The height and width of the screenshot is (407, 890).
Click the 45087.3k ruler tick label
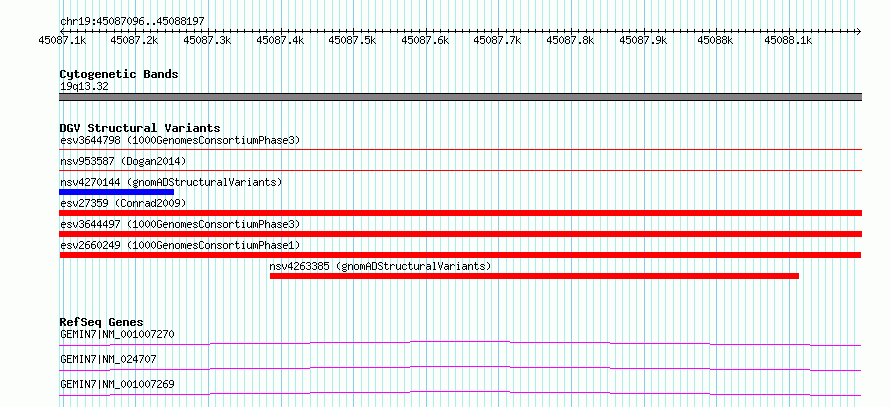(208, 40)
